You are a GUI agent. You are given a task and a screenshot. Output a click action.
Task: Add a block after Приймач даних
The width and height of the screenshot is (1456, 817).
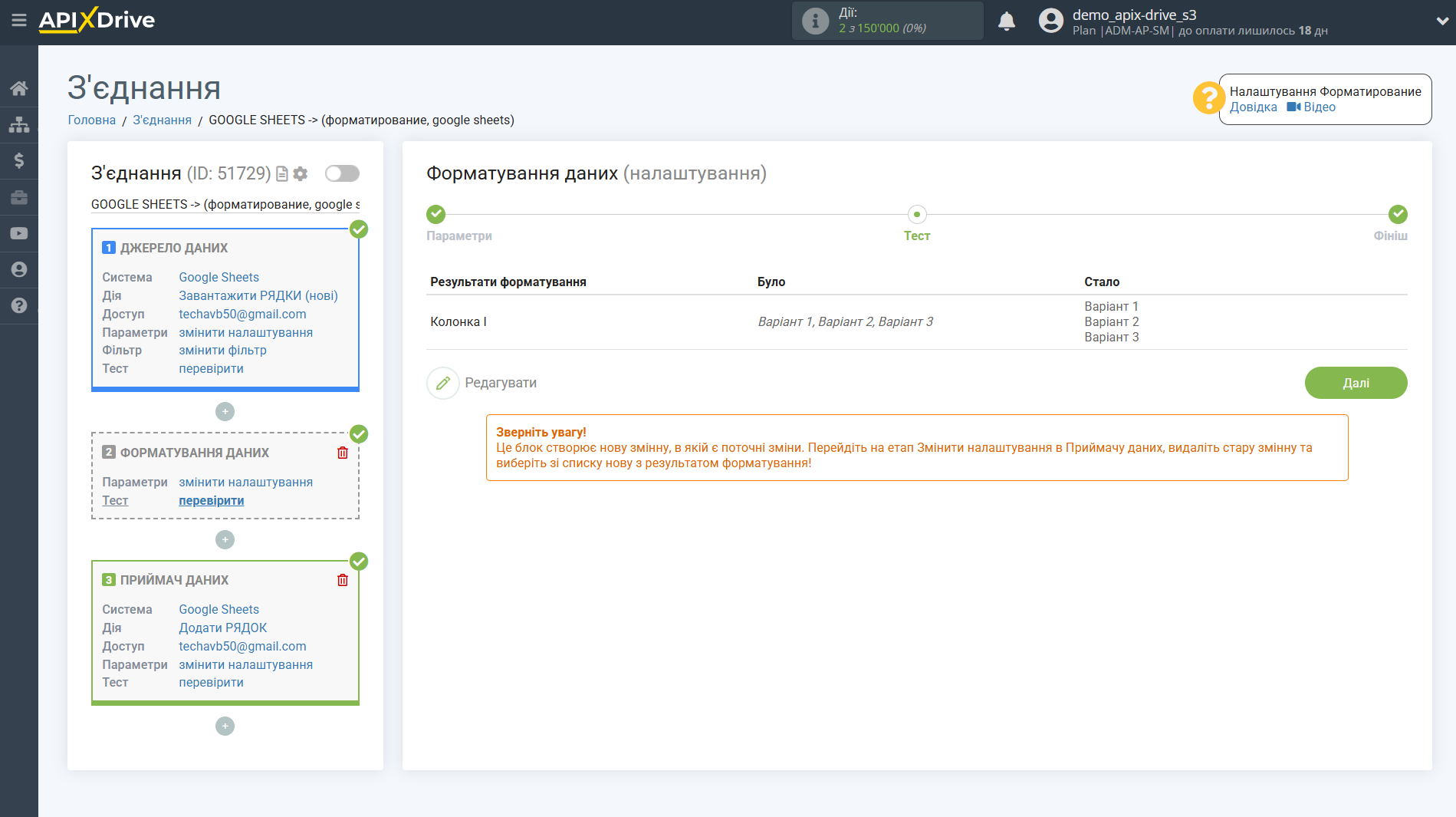[225, 726]
